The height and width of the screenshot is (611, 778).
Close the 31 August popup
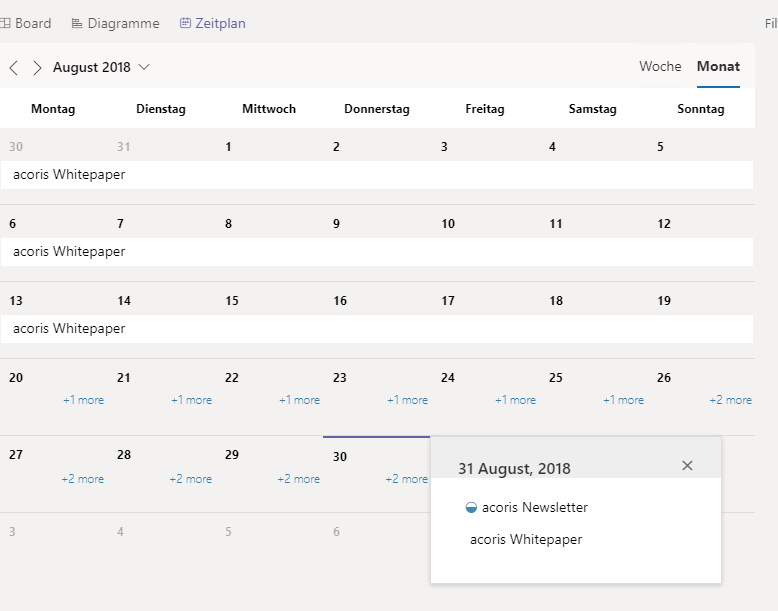687,465
